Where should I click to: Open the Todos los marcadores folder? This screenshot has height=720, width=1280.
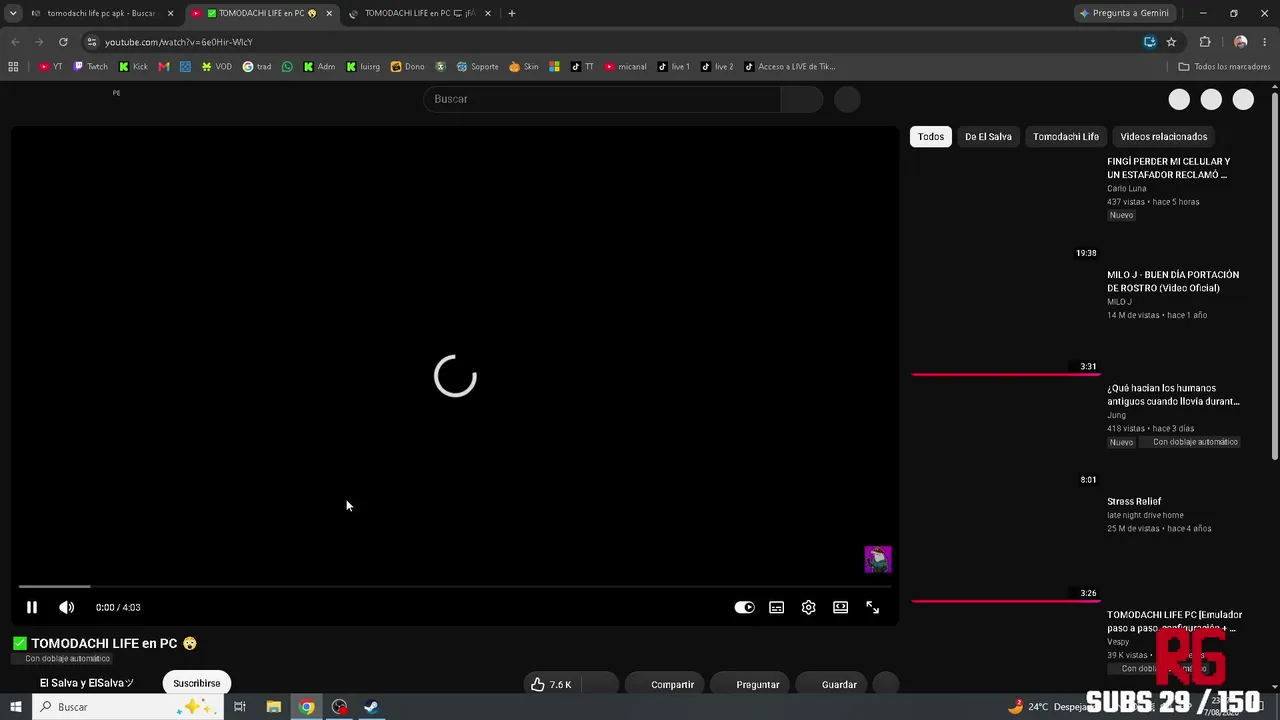click(1224, 67)
